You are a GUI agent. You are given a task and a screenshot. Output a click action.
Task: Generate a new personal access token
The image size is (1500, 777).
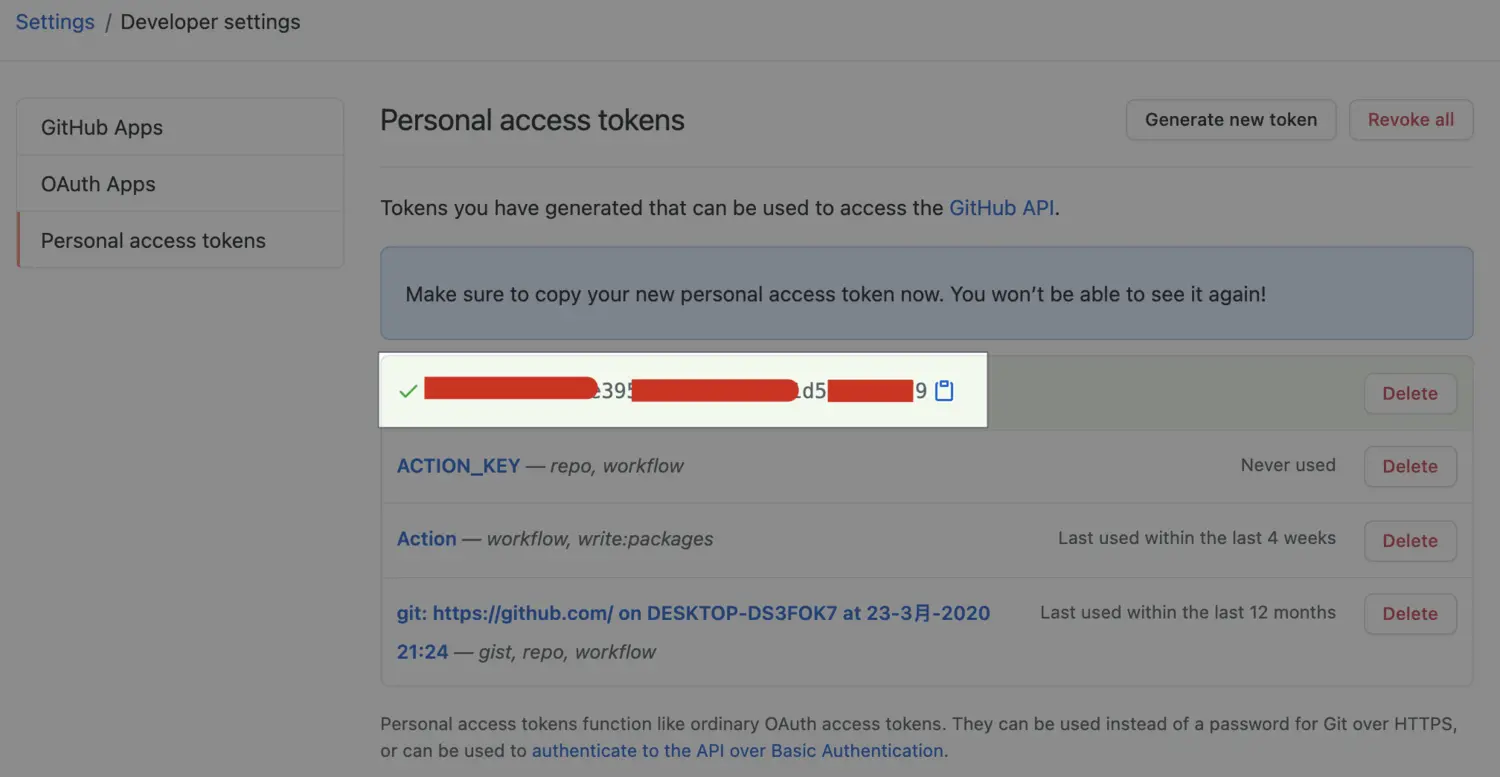(1230, 119)
